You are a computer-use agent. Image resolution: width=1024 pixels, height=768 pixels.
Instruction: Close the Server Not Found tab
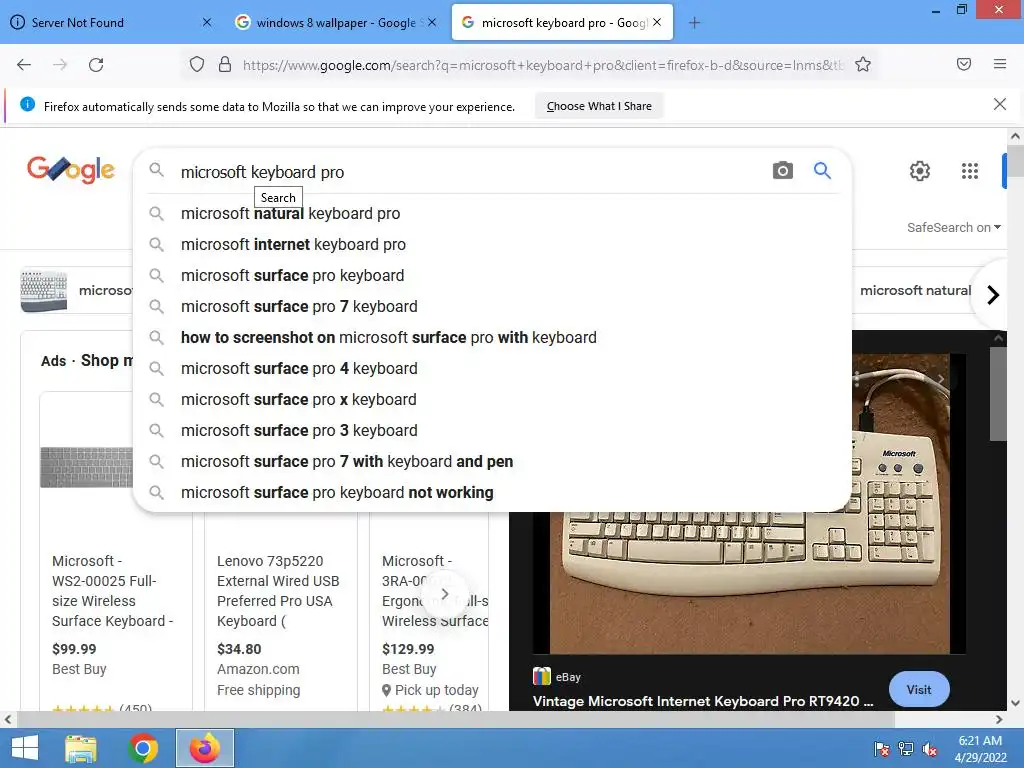click(207, 22)
